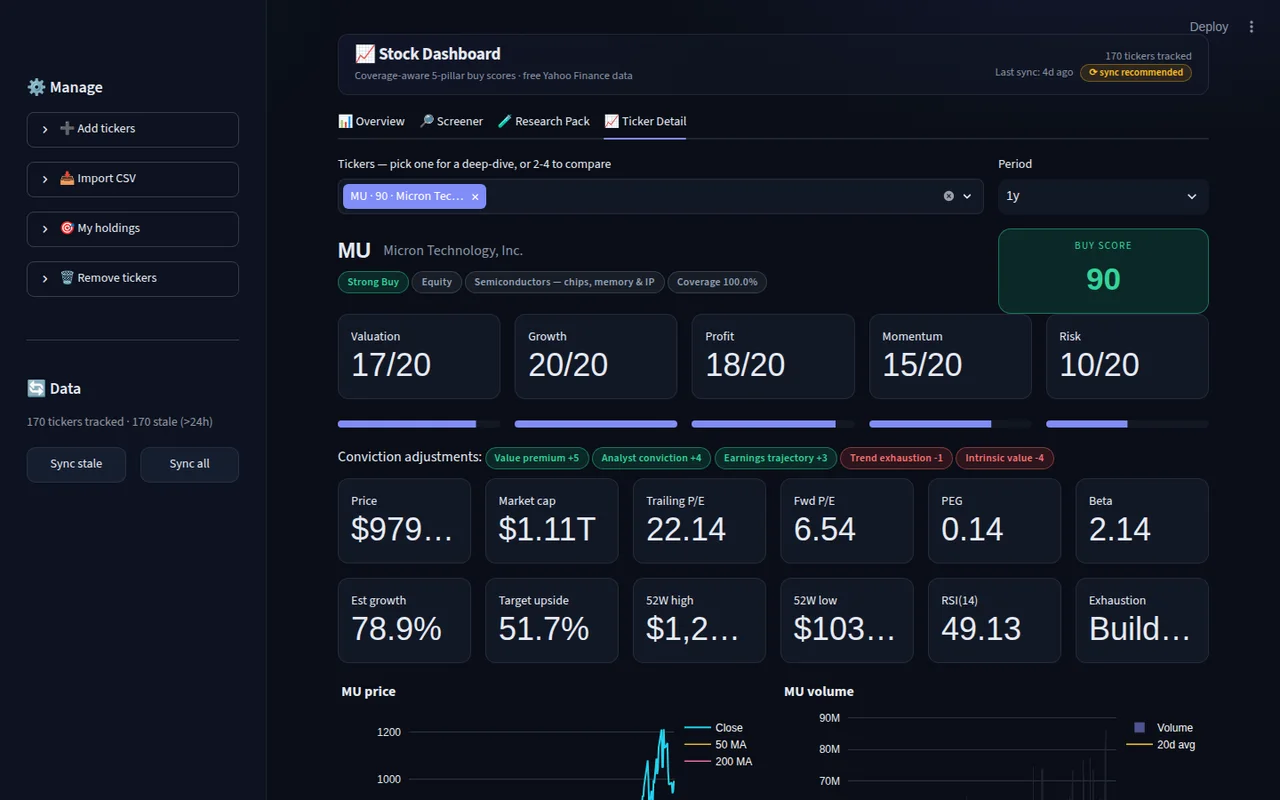Screen dimensions: 1280x800
Task: Expand the Add tickers section
Action: coord(133,129)
